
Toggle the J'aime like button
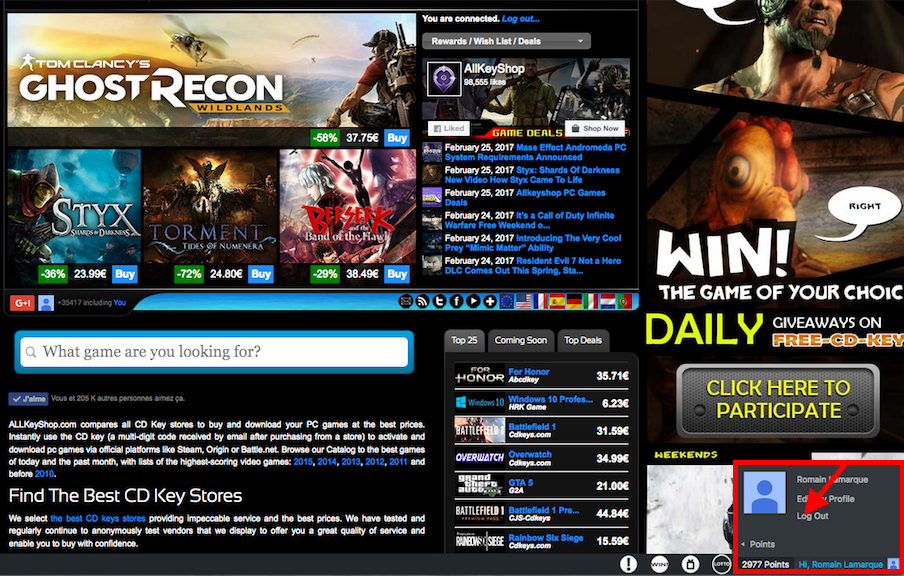[29, 398]
